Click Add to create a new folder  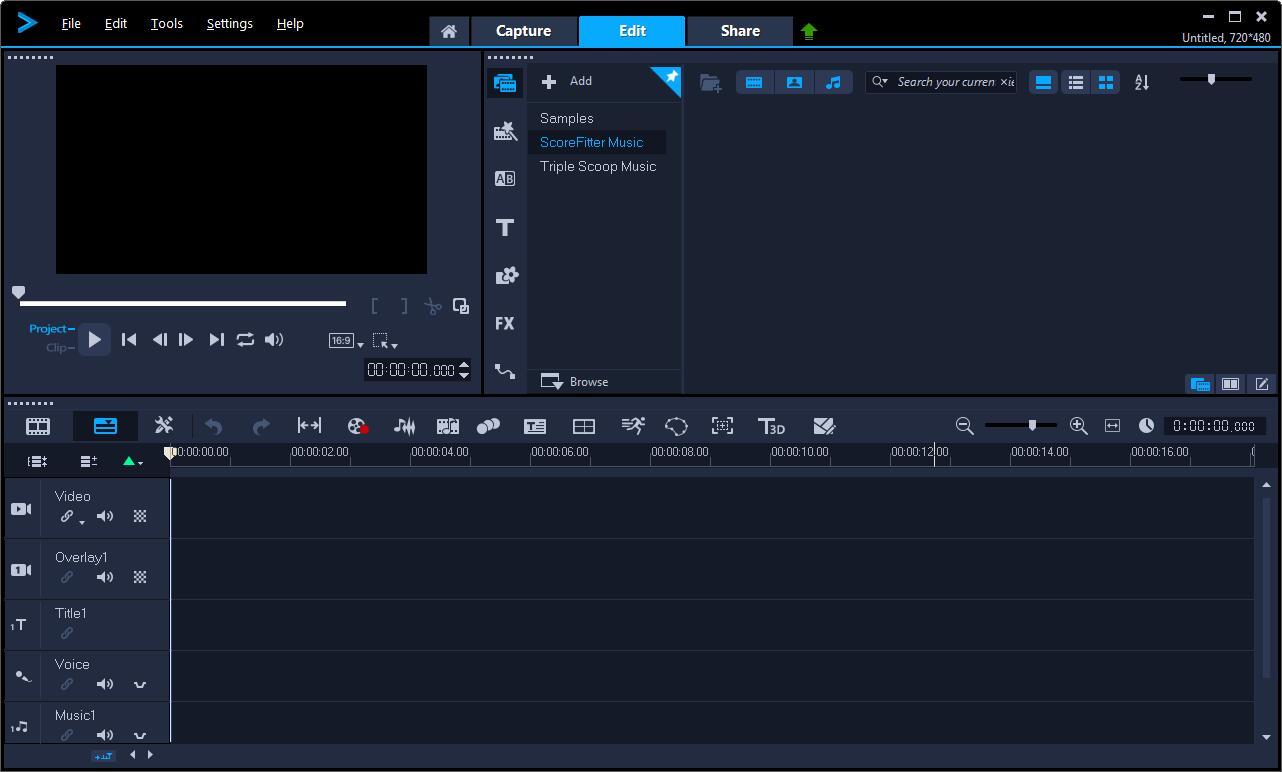tap(567, 81)
